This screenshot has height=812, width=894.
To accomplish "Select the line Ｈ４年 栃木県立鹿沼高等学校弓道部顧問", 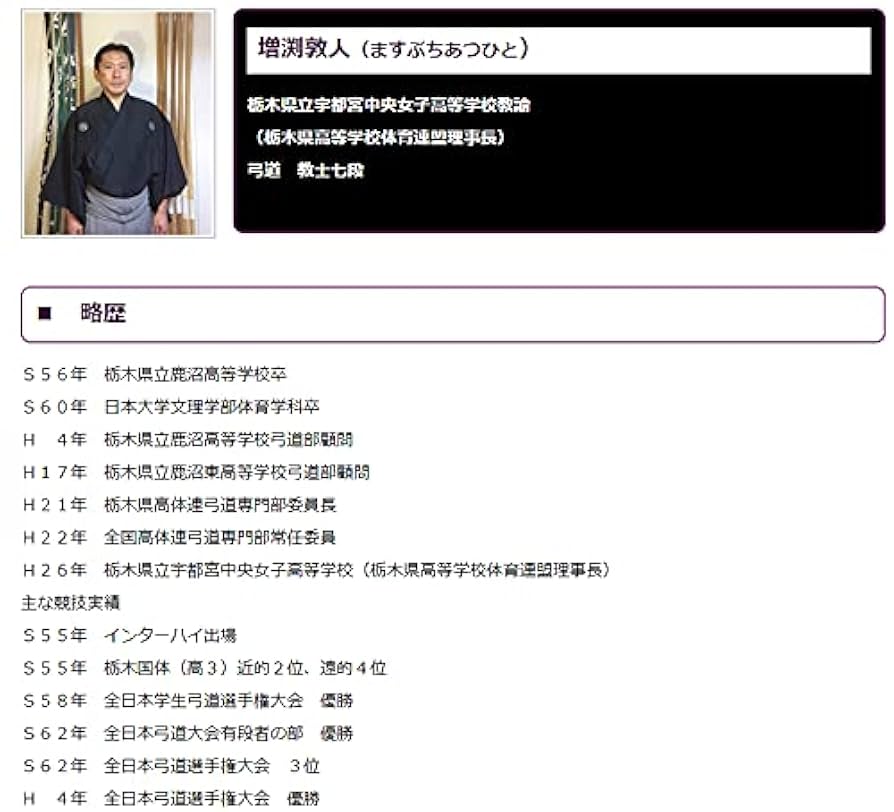I will (x=195, y=439).
